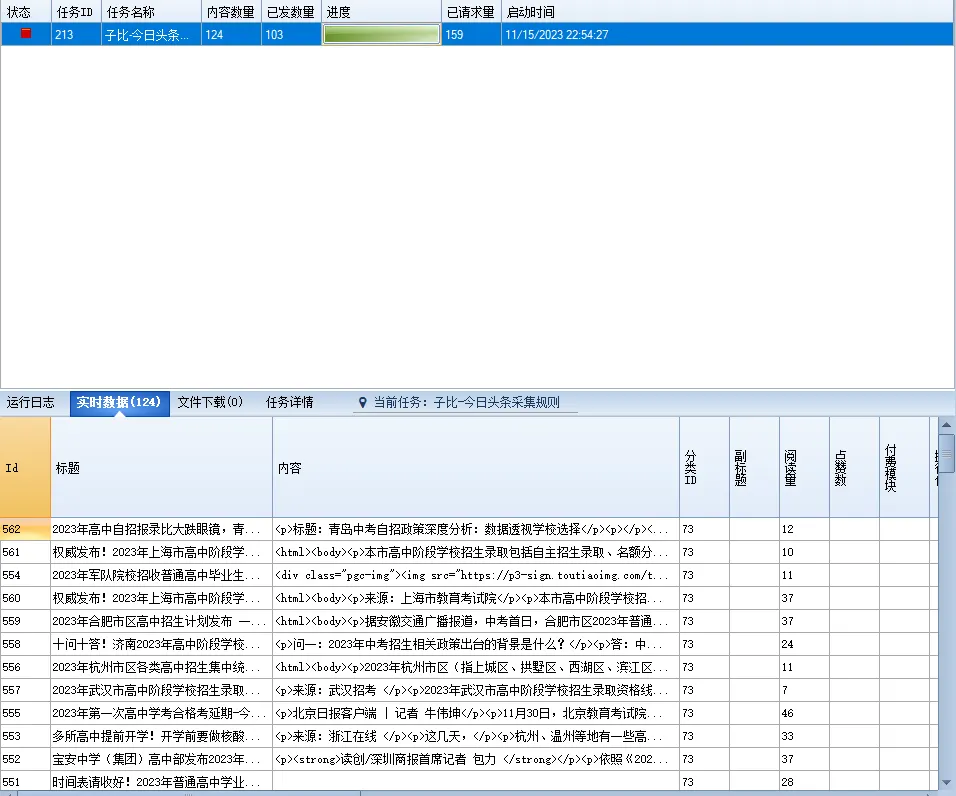Click the red stop status icon of task 213
Image resolution: width=956 pixels, height=796 pixels.
(x=26, y=34)
